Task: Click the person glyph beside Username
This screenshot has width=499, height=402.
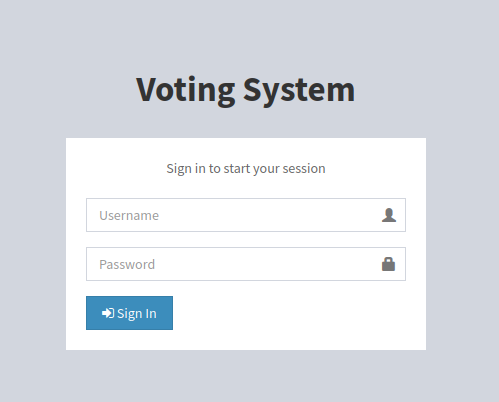Action: click(389, 215)
